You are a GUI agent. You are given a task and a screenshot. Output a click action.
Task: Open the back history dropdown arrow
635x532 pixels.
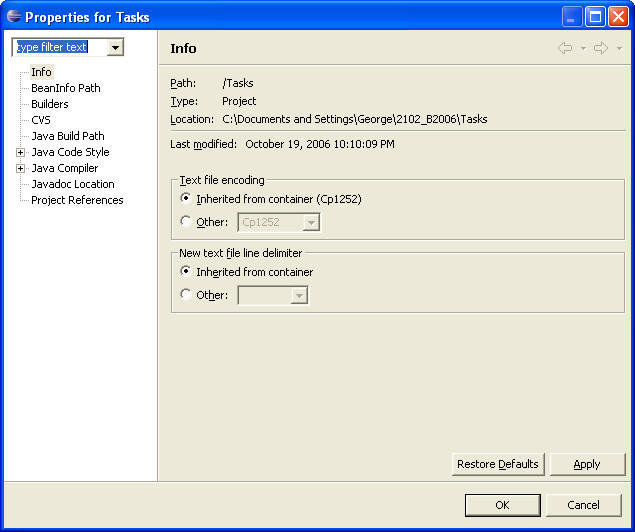click(583, 49)
